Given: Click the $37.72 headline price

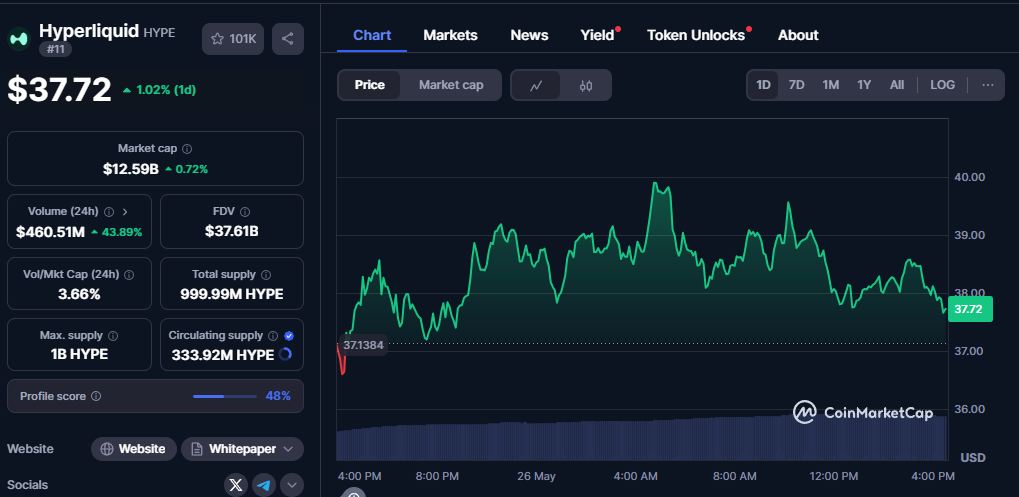Looking at the screenshot, I should pos(60,90).
